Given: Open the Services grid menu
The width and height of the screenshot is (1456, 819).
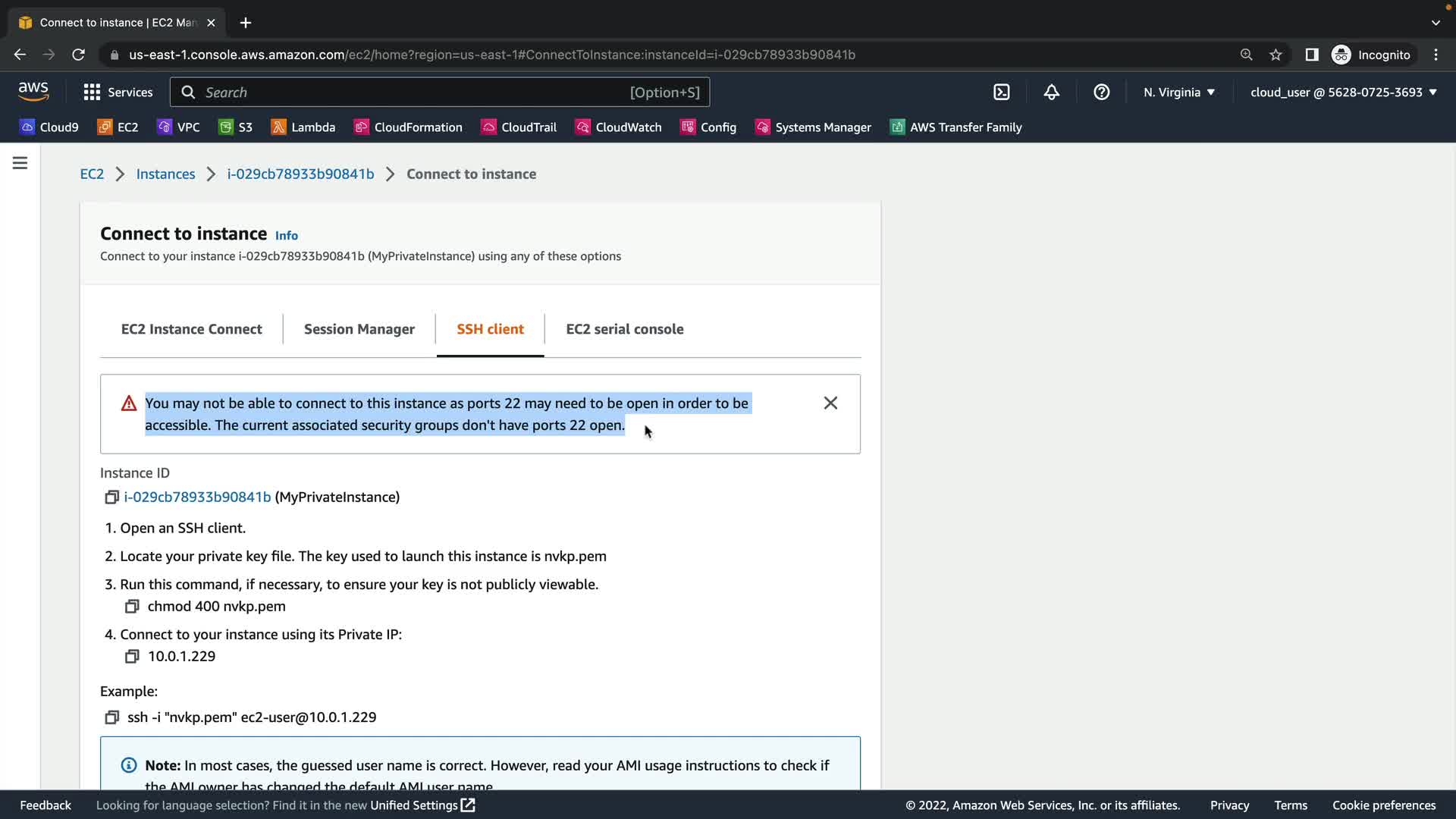Looking at the screenshot, I should tap(118, 92).
